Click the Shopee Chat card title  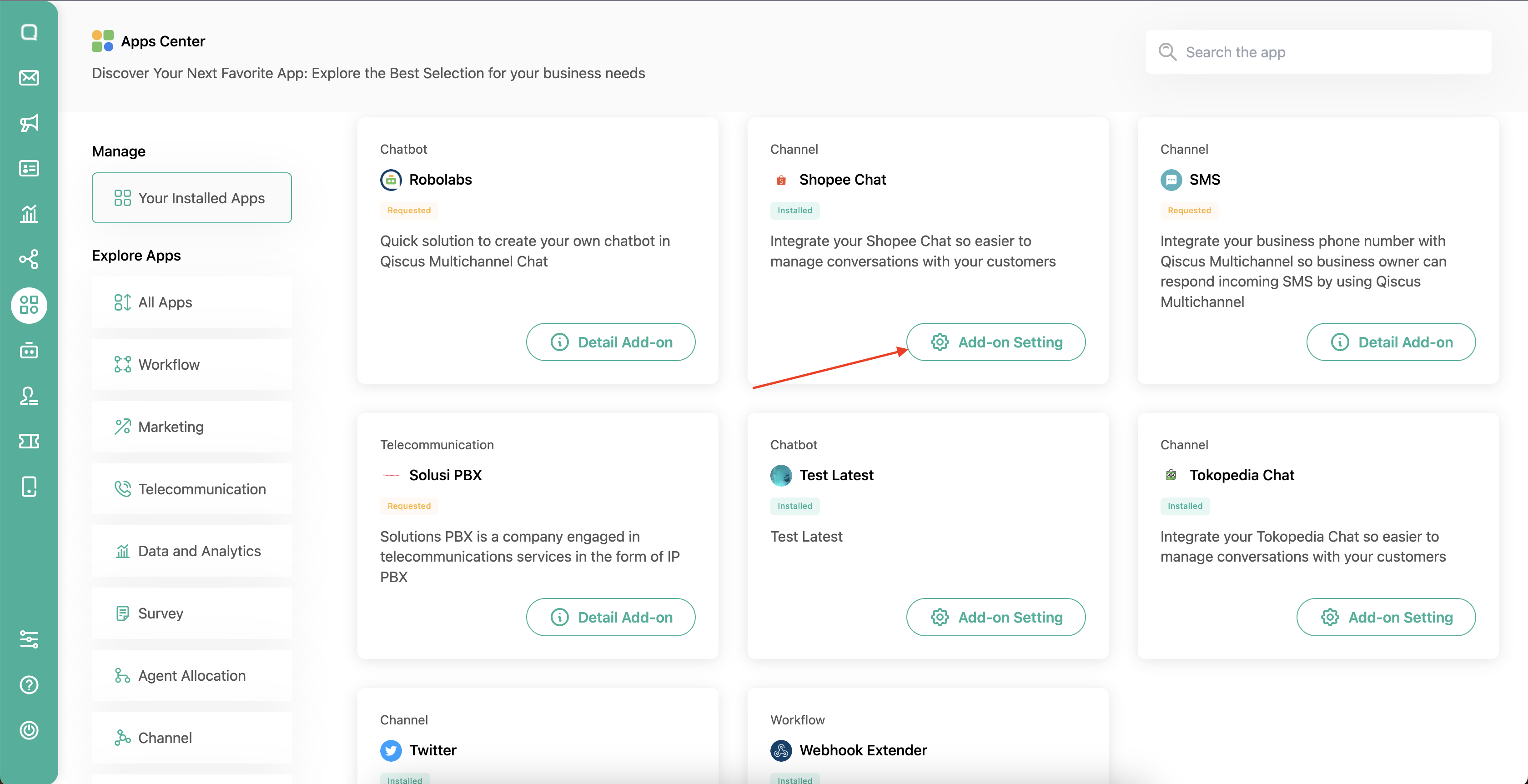coord(842,180)
